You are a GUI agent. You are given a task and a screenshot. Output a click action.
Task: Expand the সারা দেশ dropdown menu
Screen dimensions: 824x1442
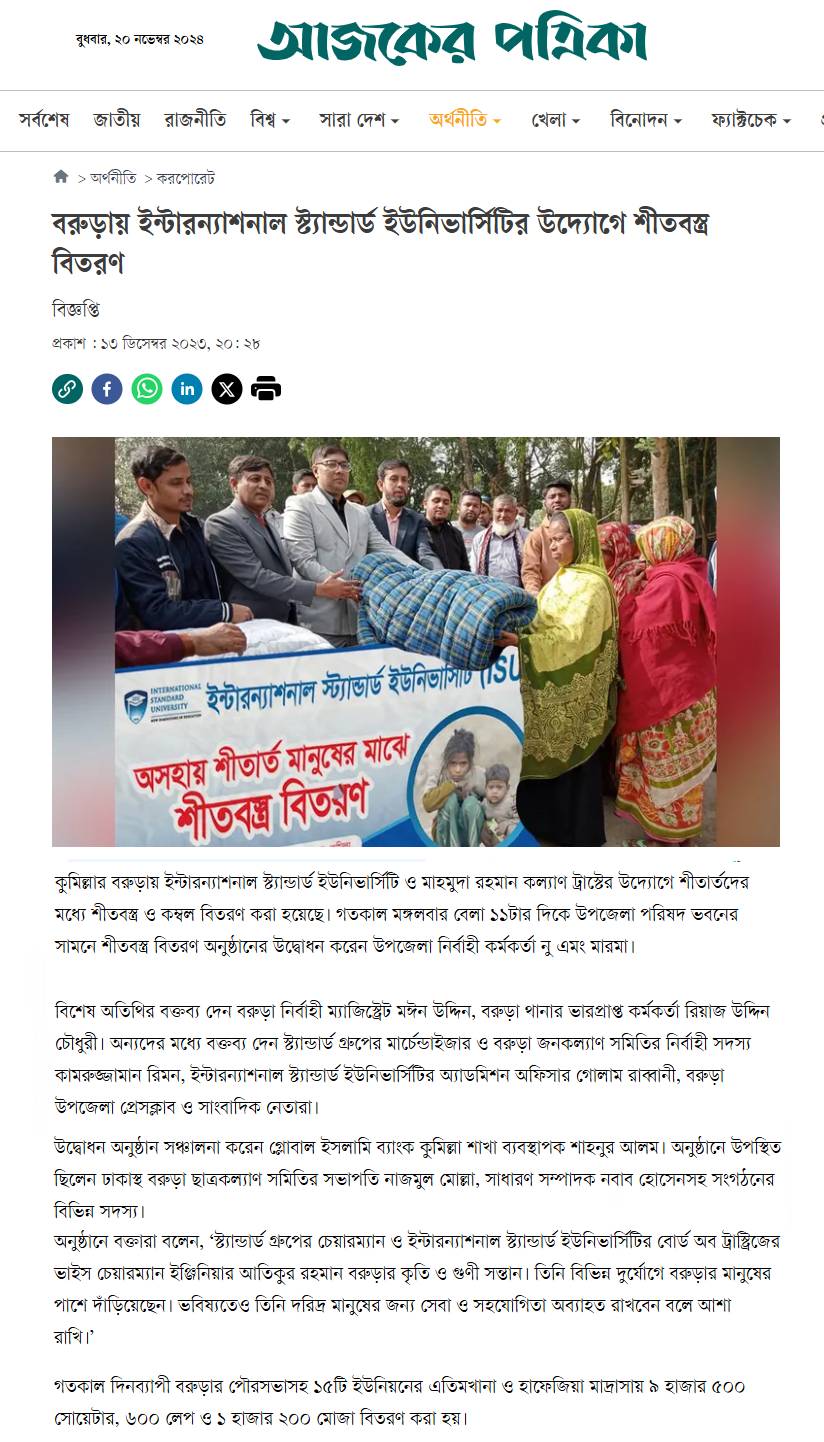(359, 120)
